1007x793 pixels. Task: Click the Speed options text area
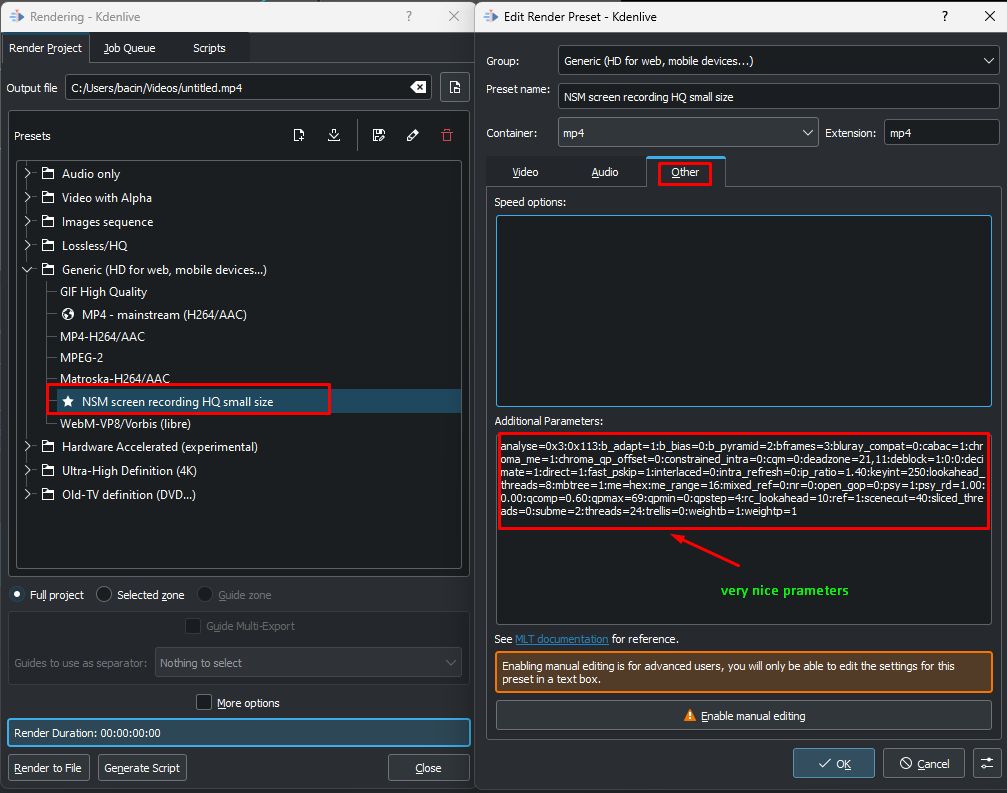(744, 311)
